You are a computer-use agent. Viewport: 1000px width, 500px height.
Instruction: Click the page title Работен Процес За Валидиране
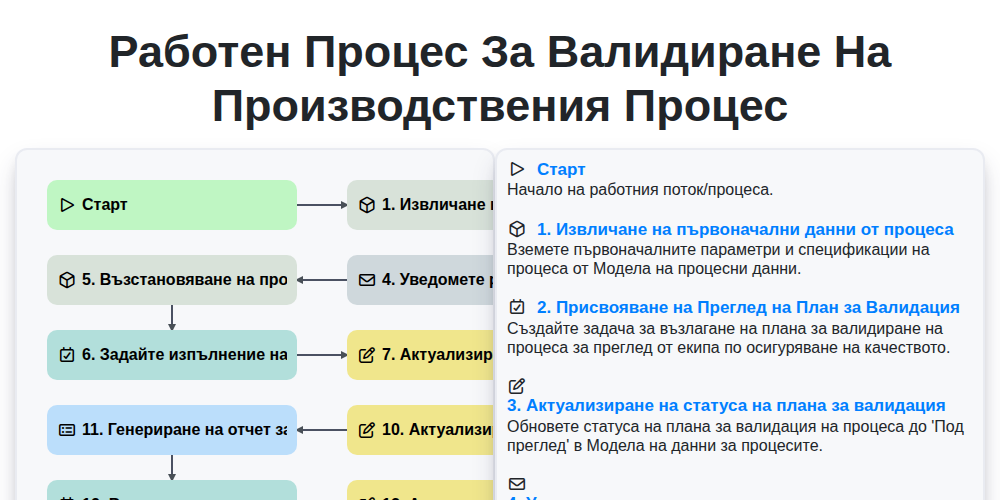coord(500,78)
